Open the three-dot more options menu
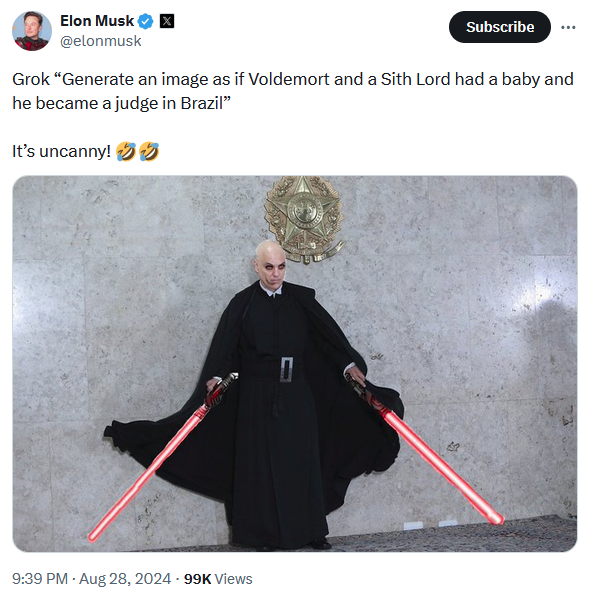The width and height of the screenshot is (592, 591). tap(568, 27)
